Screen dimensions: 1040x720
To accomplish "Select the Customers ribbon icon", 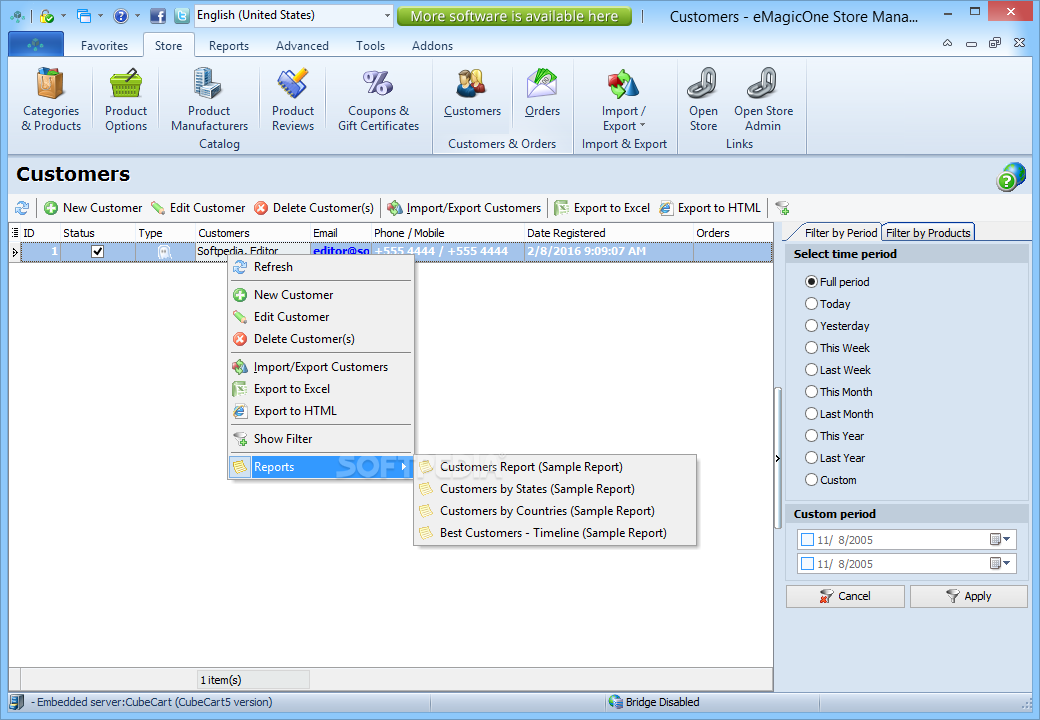I will pyautogui.click(x=472, y=94).
